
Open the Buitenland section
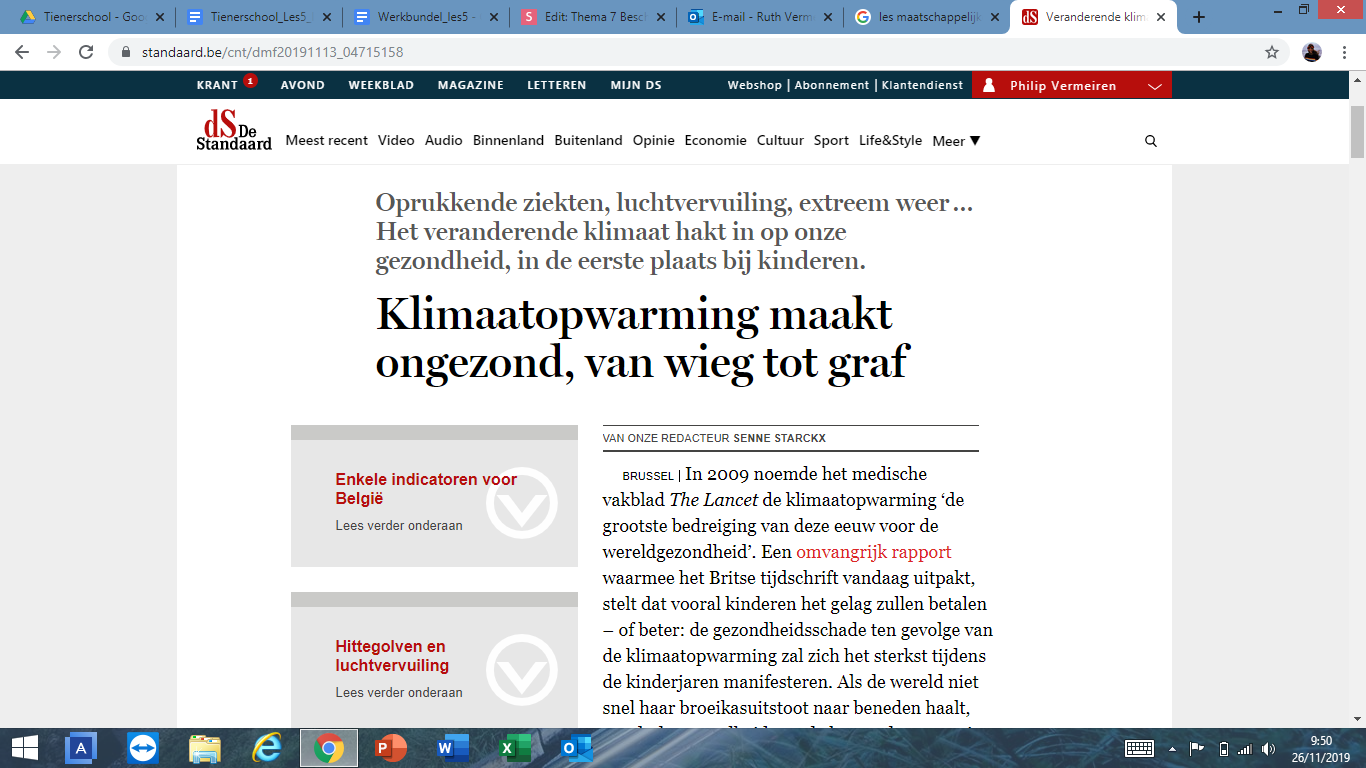pyautogui.click(x=589, y=141)
